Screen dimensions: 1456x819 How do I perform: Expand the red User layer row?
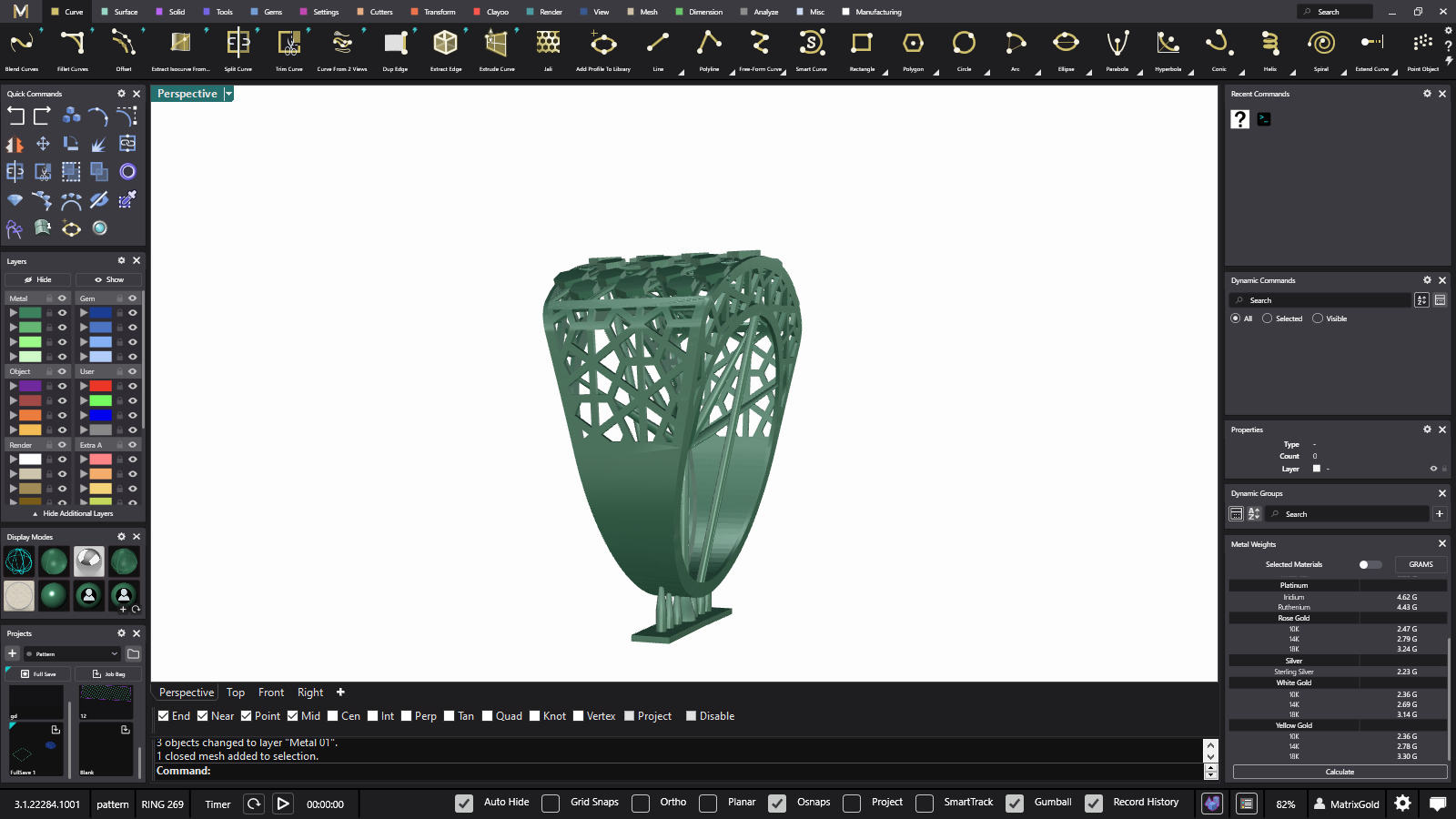[x=84, y=386]
